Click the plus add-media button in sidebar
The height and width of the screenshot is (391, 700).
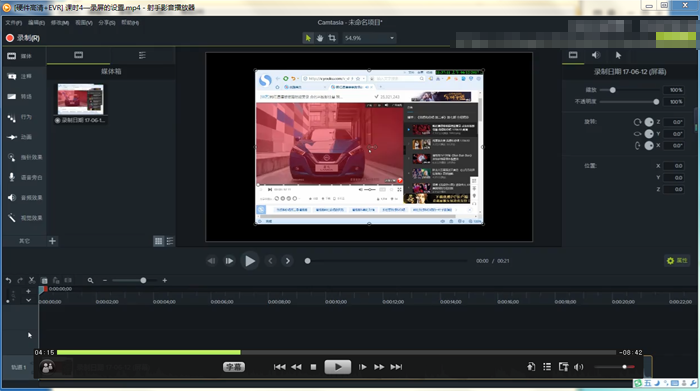[52, 241]
